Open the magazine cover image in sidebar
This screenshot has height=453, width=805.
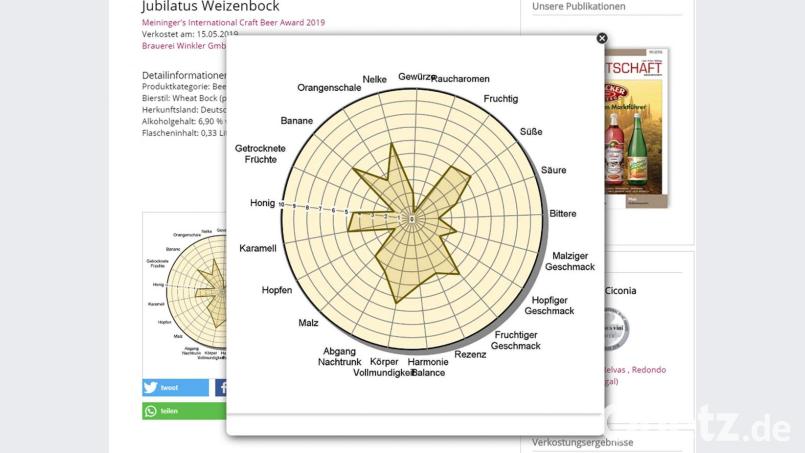pyautogui.click(x=637, y=128)
